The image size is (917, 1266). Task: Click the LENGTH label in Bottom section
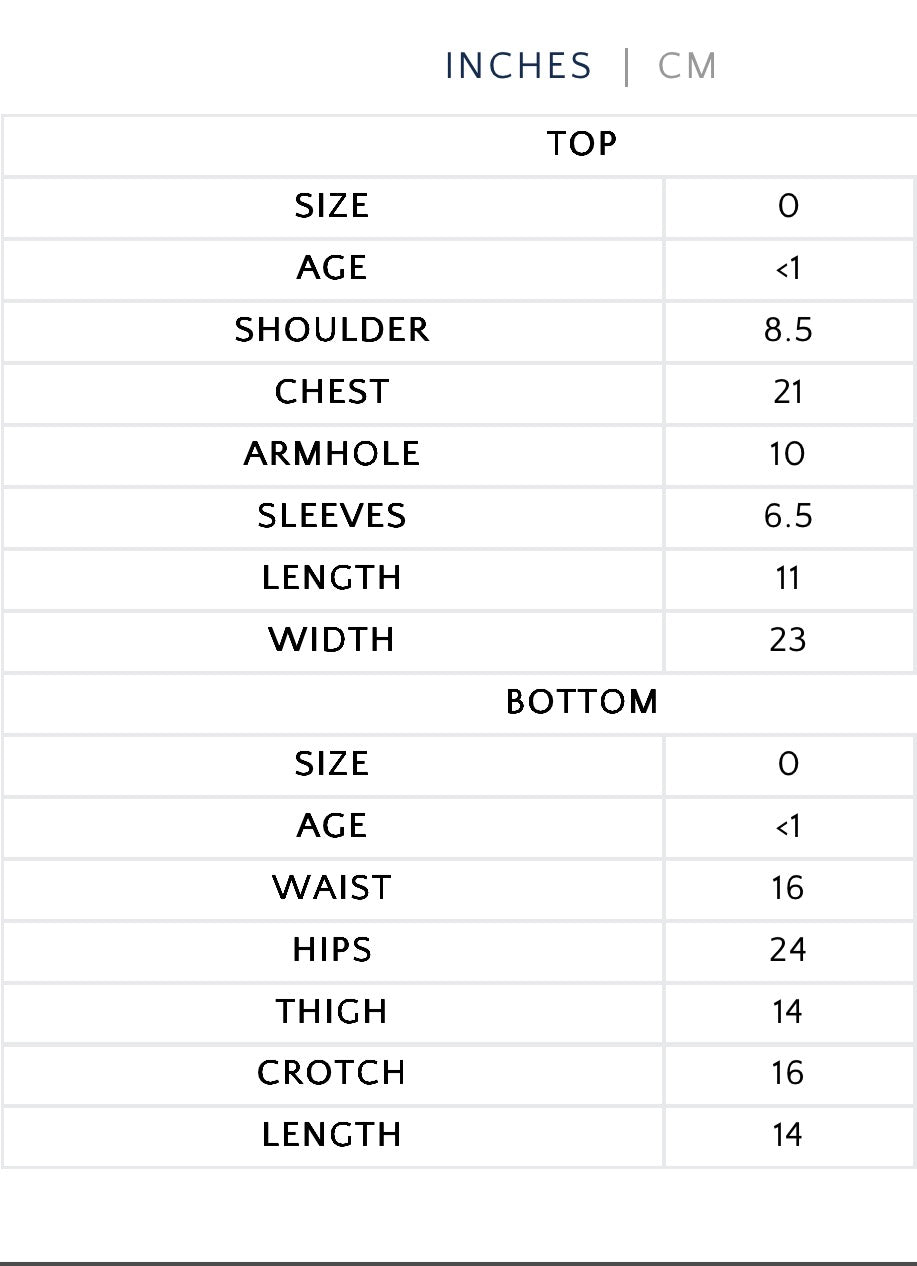point(332,1135)
